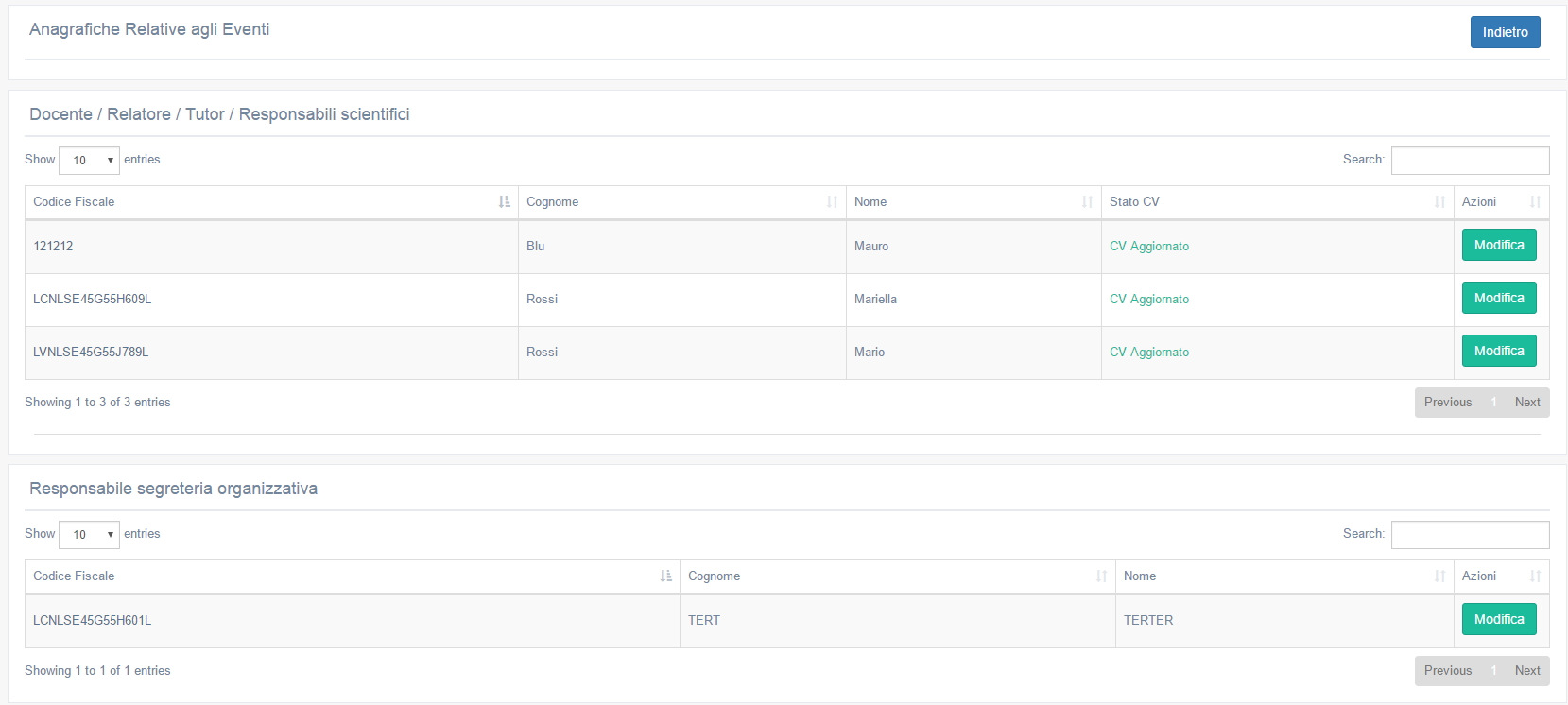
Task: Go back with the Indietro button
Action: point(1505,32)
